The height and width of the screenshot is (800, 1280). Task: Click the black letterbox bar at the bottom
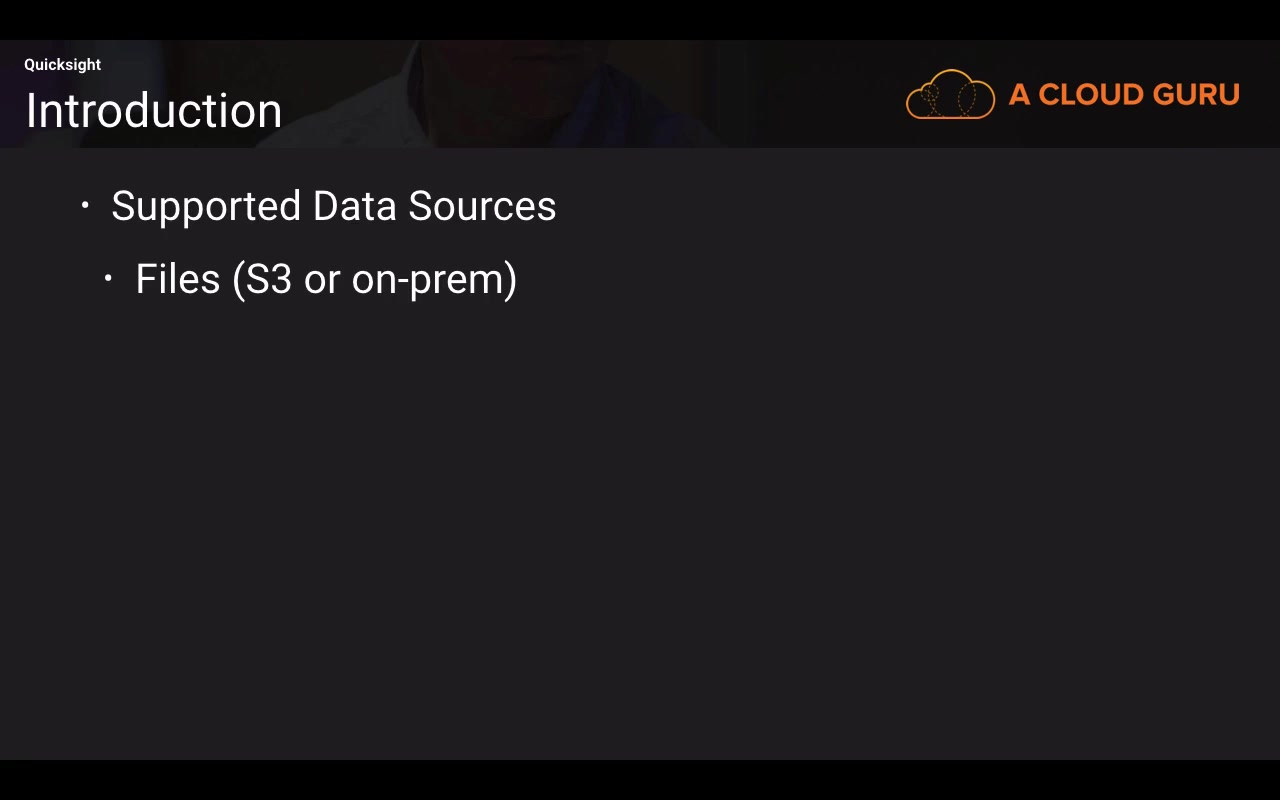(640, 780)
